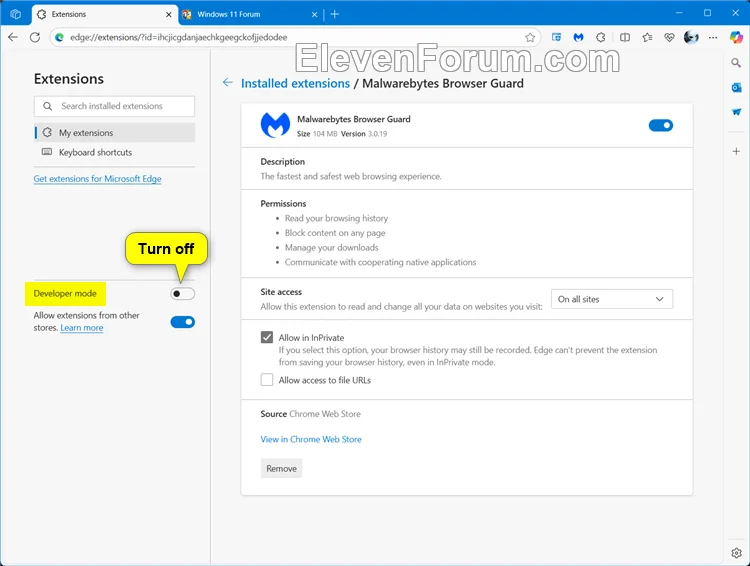Toggle Allow extensions from other stores

point(182,322)
